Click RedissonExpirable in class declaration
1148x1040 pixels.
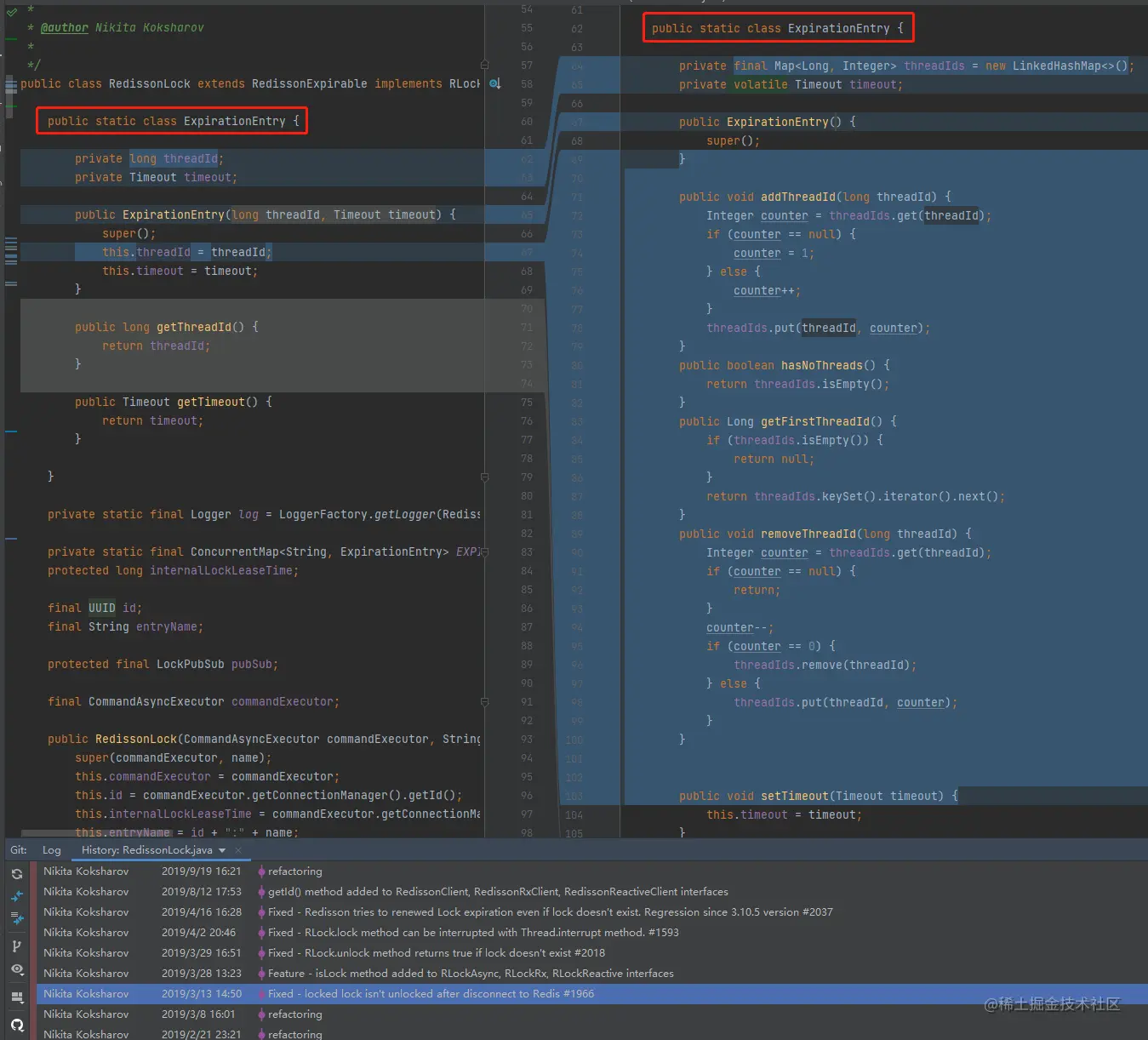310,83
